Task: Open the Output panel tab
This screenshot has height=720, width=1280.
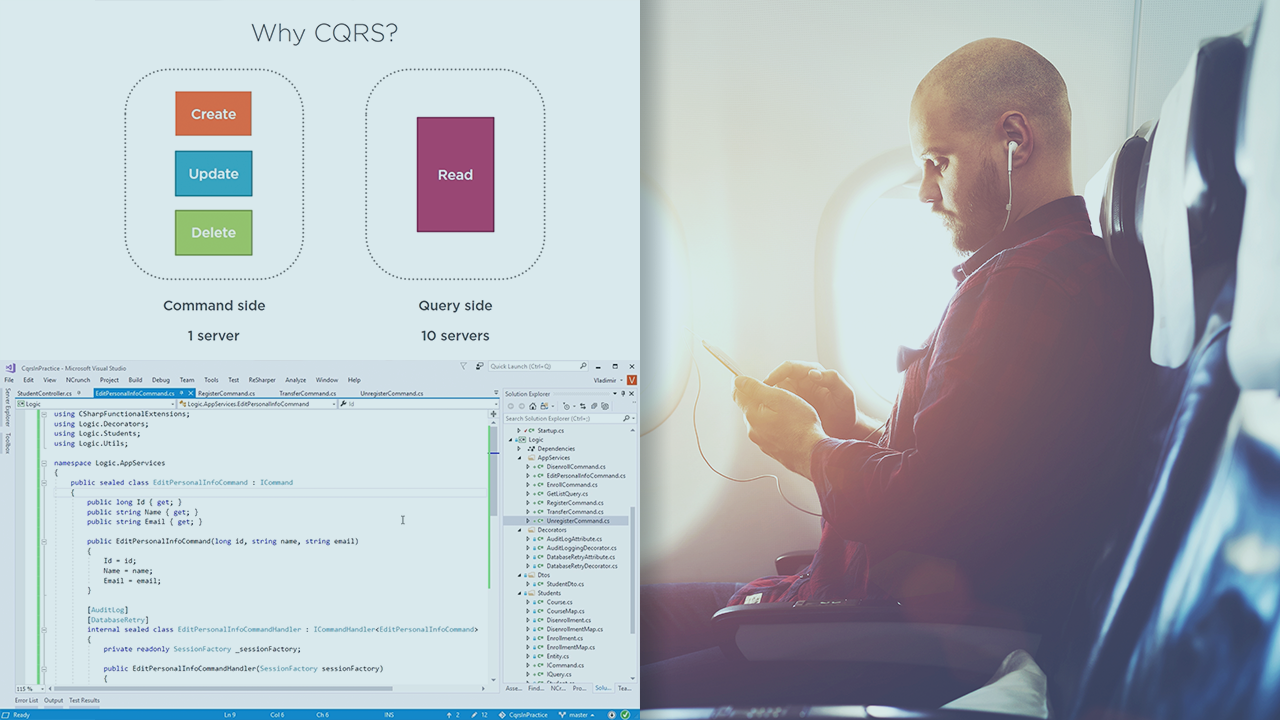Action: click(x=53, y=700)
